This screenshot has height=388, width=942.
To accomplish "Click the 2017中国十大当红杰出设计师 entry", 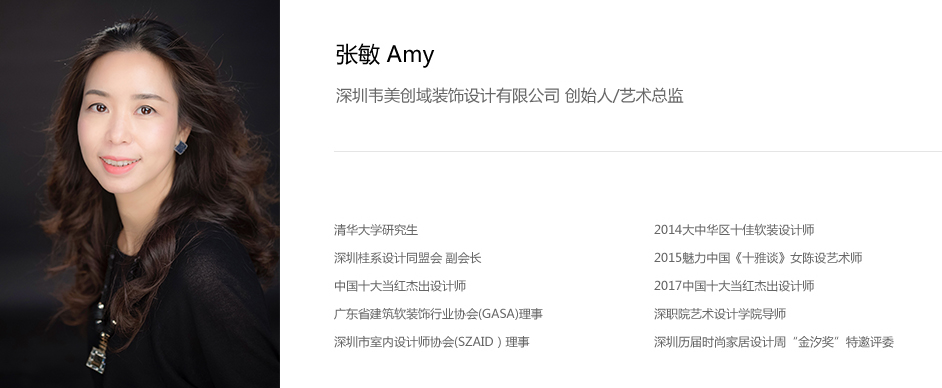I will 734,286.
